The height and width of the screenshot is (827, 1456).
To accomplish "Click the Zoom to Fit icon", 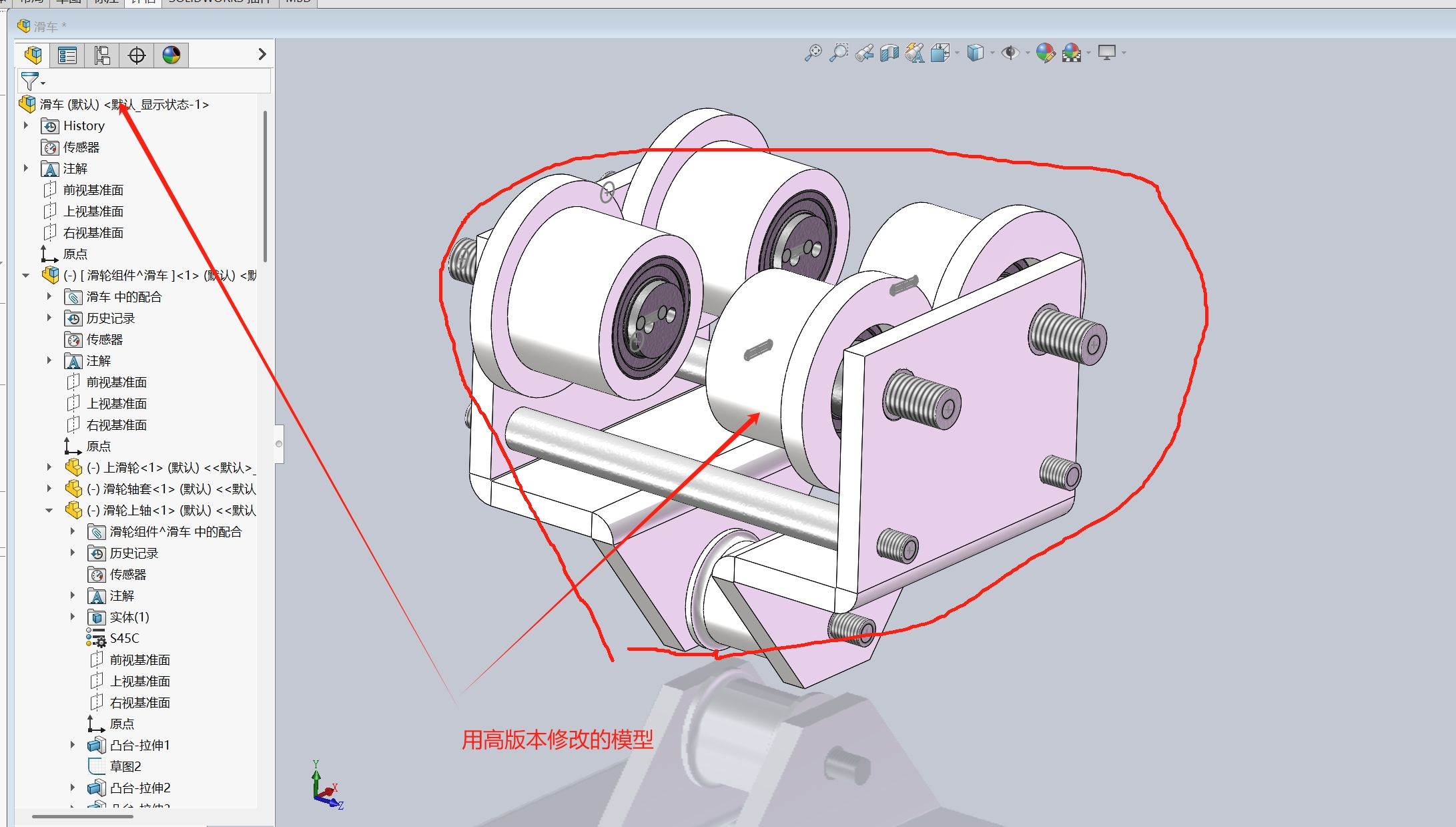I will click(x=813, y=53).
